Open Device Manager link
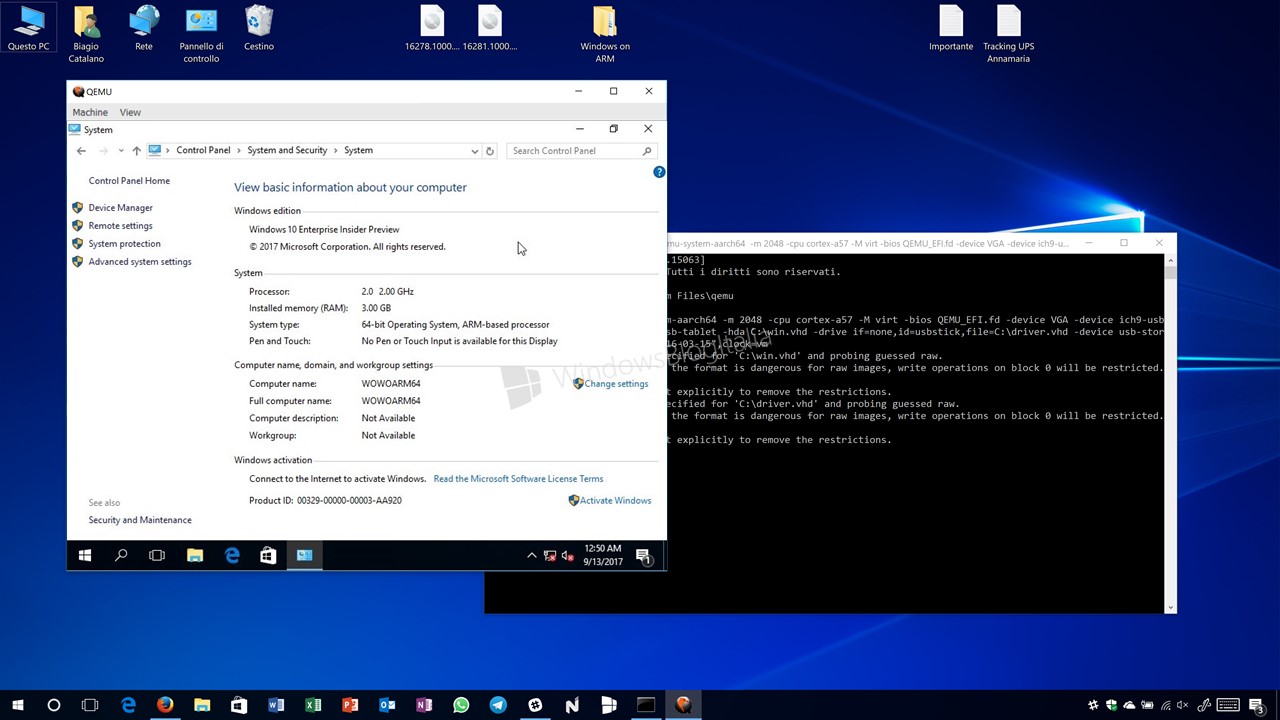This screenshot has width=1280, height=720. (120, 208)
